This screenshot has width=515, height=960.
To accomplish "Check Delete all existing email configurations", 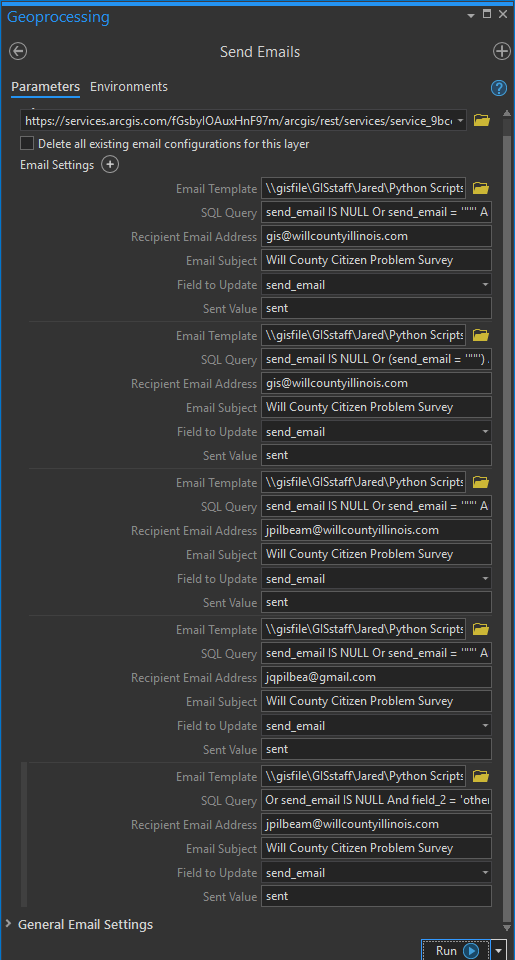I will [x=27, y=143].
